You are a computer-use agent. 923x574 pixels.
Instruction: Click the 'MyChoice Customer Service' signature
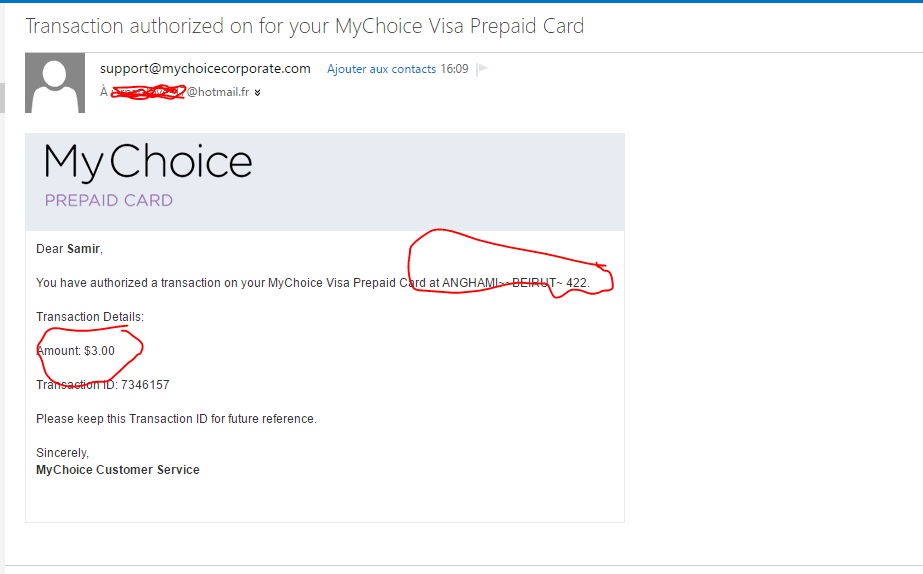[x=117, y=470]
